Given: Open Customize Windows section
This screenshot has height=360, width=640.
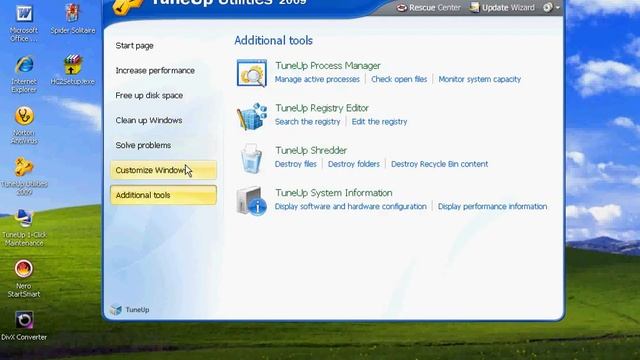Looking at the screenshot, I should 163,170.
